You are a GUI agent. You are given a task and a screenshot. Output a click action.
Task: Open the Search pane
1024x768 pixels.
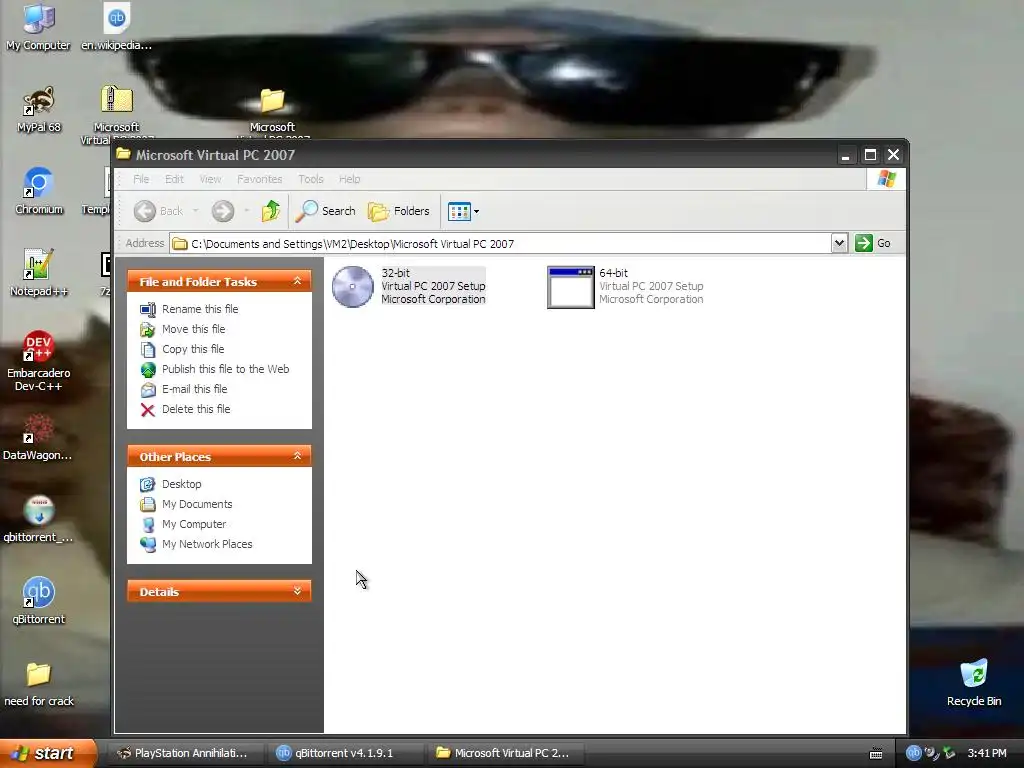[325, 211]
